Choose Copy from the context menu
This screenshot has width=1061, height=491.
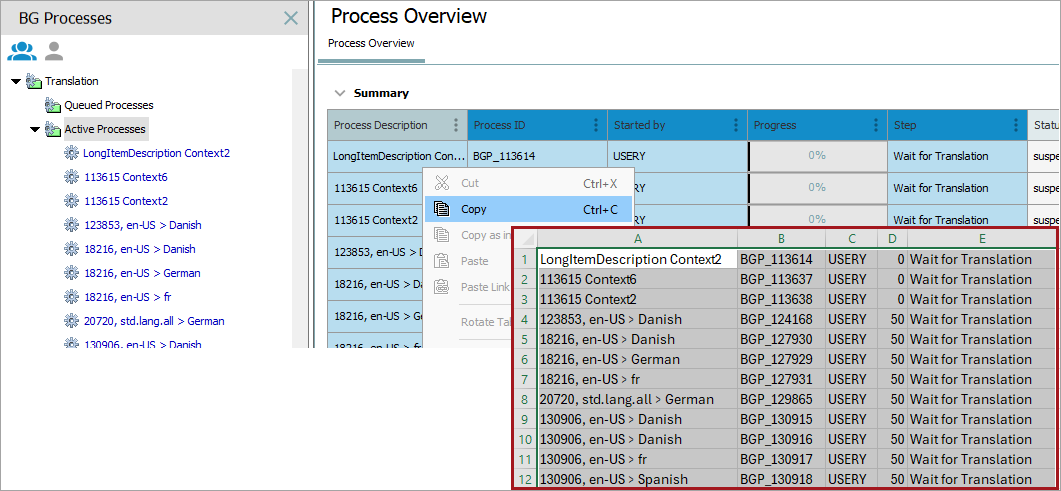474,209
